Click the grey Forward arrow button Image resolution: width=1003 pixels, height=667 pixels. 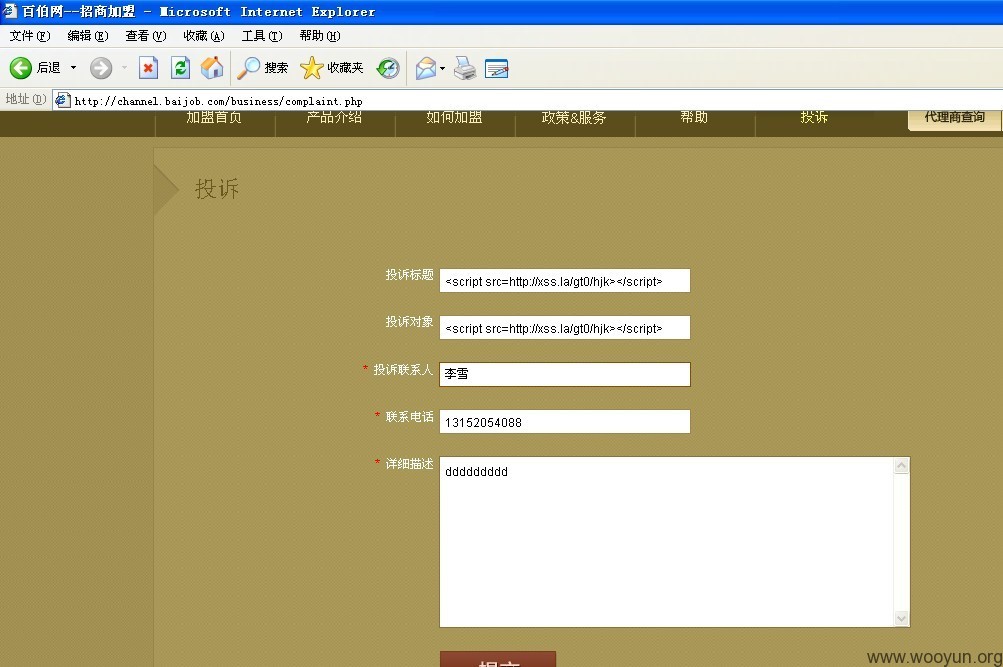coord(100,68)
